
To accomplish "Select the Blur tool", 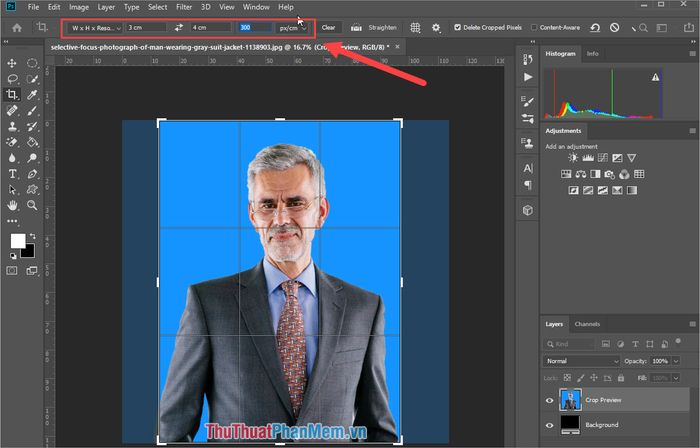I will click(12, 158).
